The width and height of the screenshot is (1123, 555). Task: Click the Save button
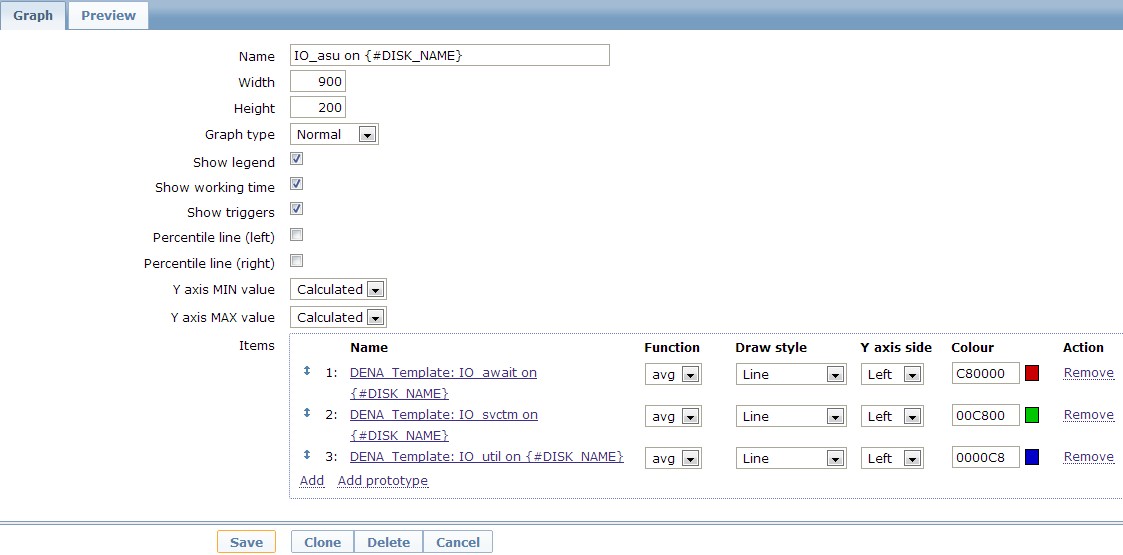[246, 542]
